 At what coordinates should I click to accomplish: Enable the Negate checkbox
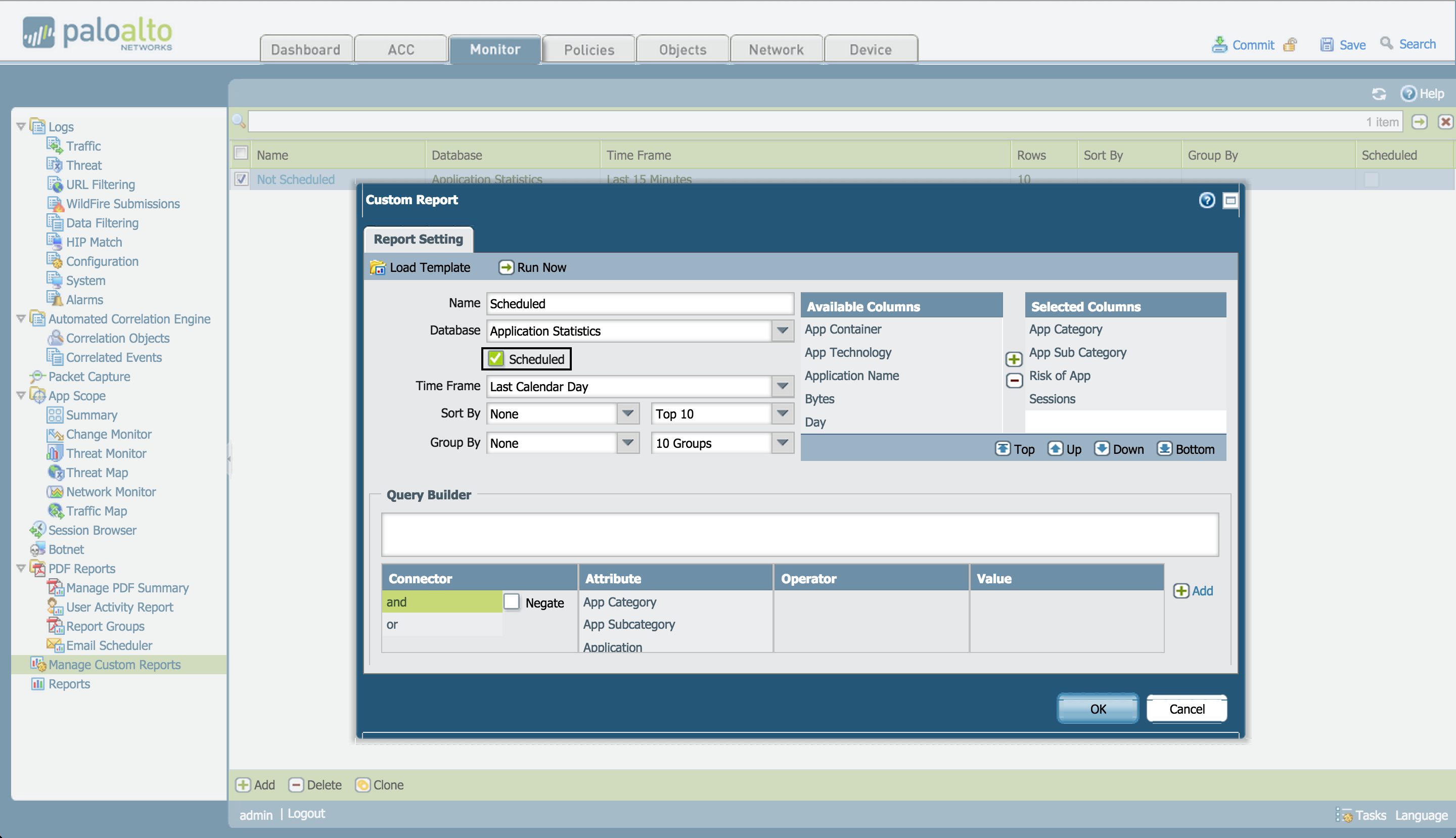(511, 602)
